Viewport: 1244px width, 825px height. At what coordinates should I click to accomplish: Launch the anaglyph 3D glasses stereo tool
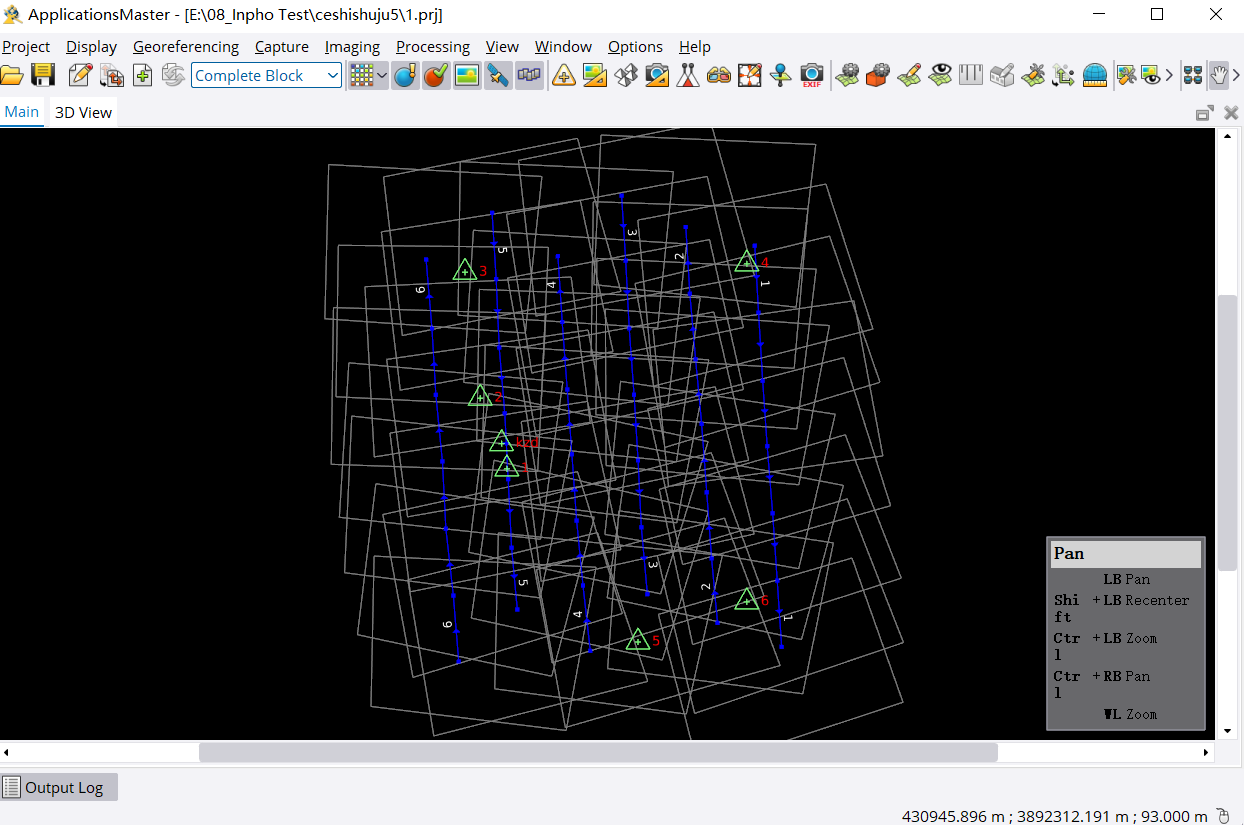click(x=718, y=75)
